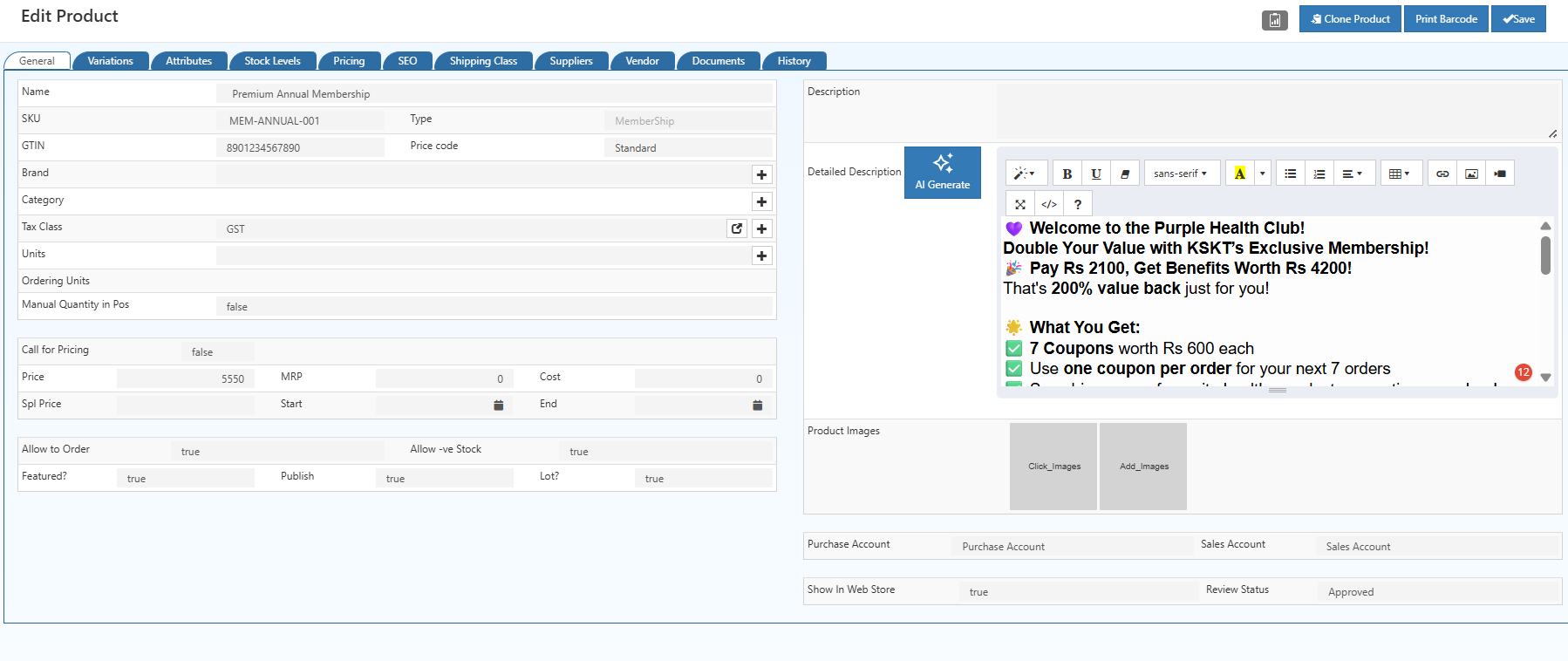
Task: Click the Purchase Account field
Action: (x=1073, y=546)
